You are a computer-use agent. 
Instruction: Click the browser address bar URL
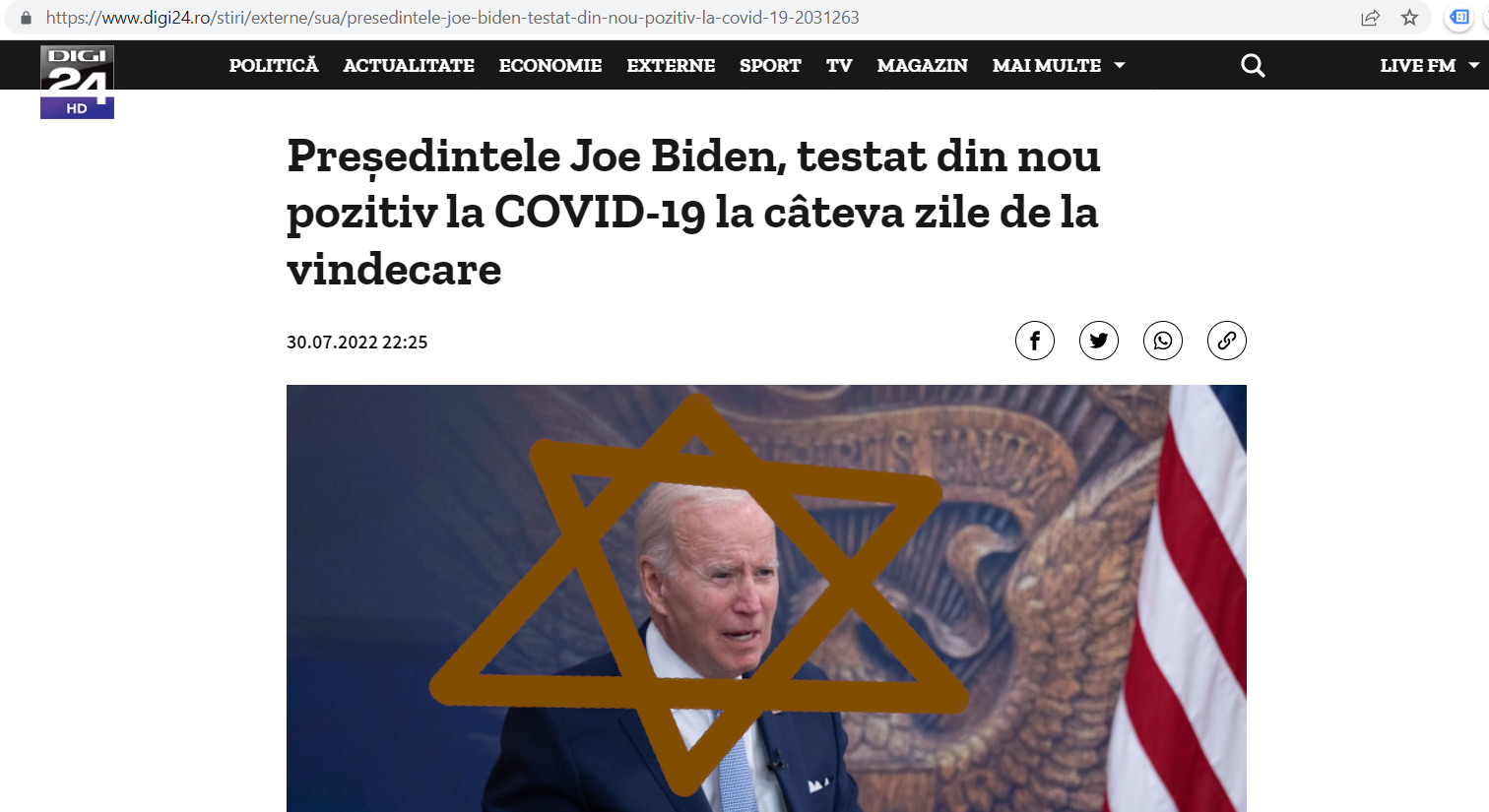[x=453, y=18]
